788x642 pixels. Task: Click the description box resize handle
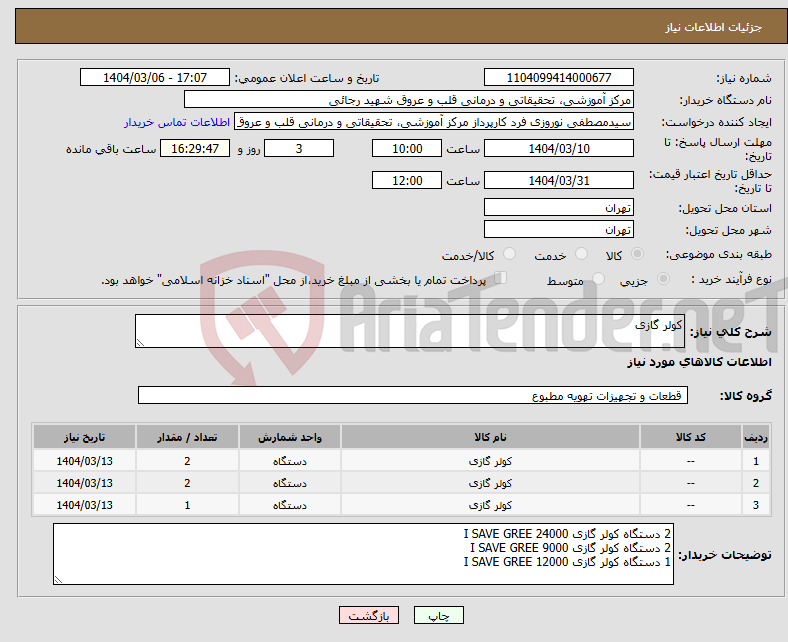(x=140, y=342)
